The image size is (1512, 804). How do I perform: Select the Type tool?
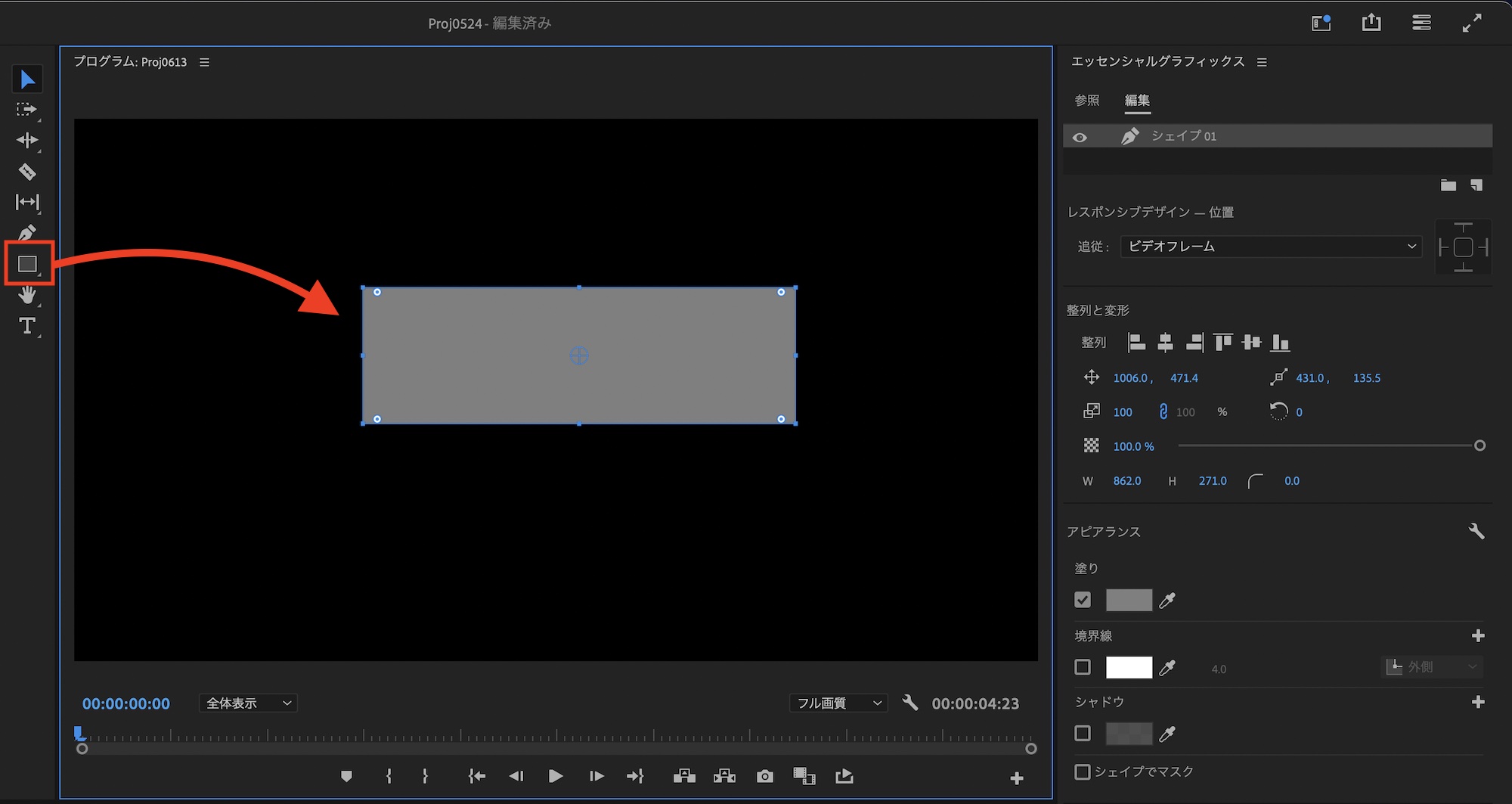click(x=27, y=326)
